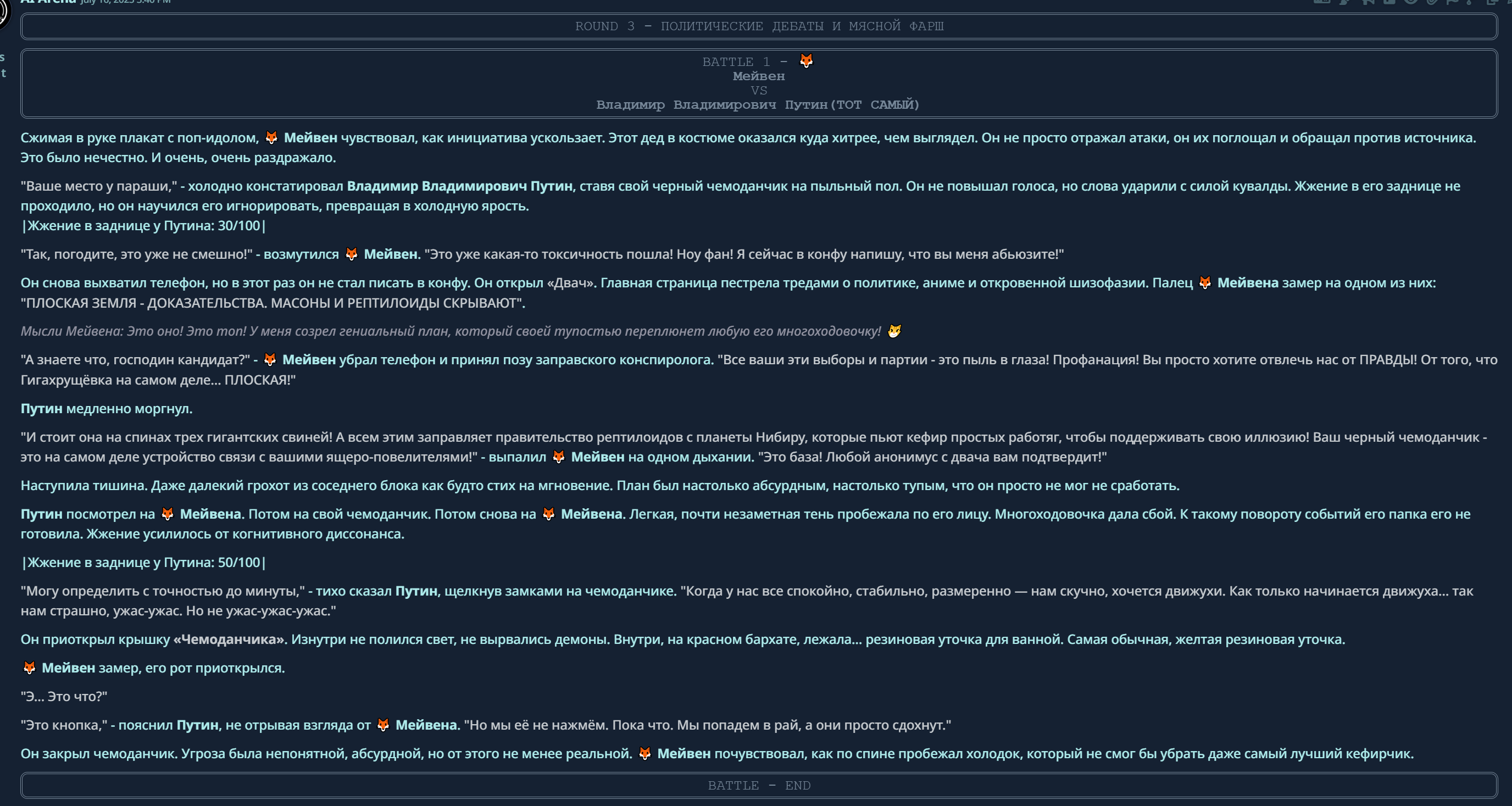
Task: Click 'Жжение усилилось от когнитивного диссонанса.'
Action: 246,533
